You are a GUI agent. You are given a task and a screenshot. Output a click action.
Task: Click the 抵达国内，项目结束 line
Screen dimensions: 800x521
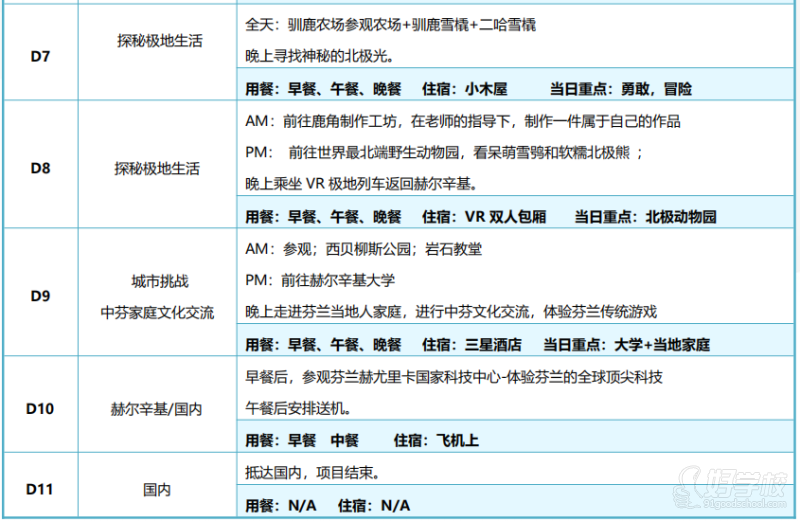(x=311, y=471)
